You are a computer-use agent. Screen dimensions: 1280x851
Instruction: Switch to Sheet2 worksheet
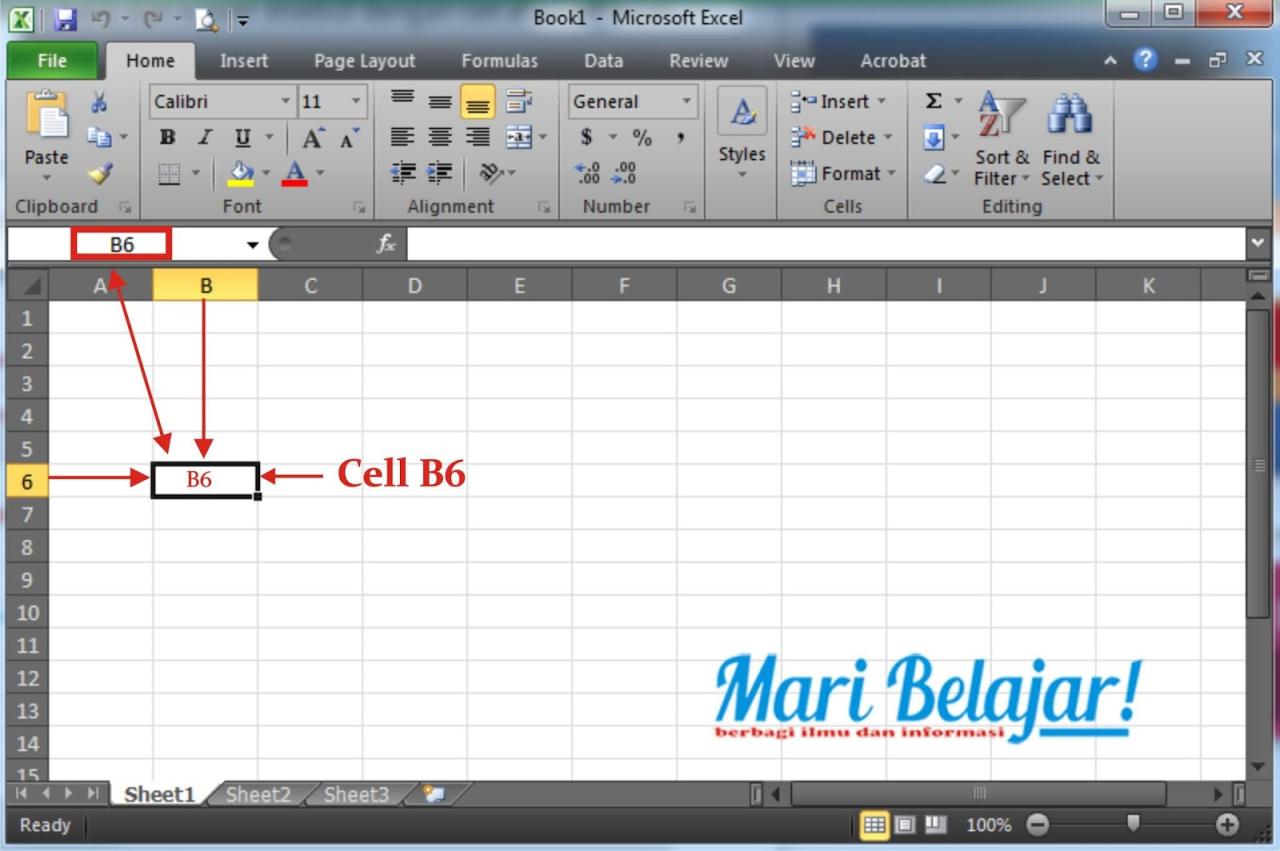pyautogui.click(x=258, y=795)
